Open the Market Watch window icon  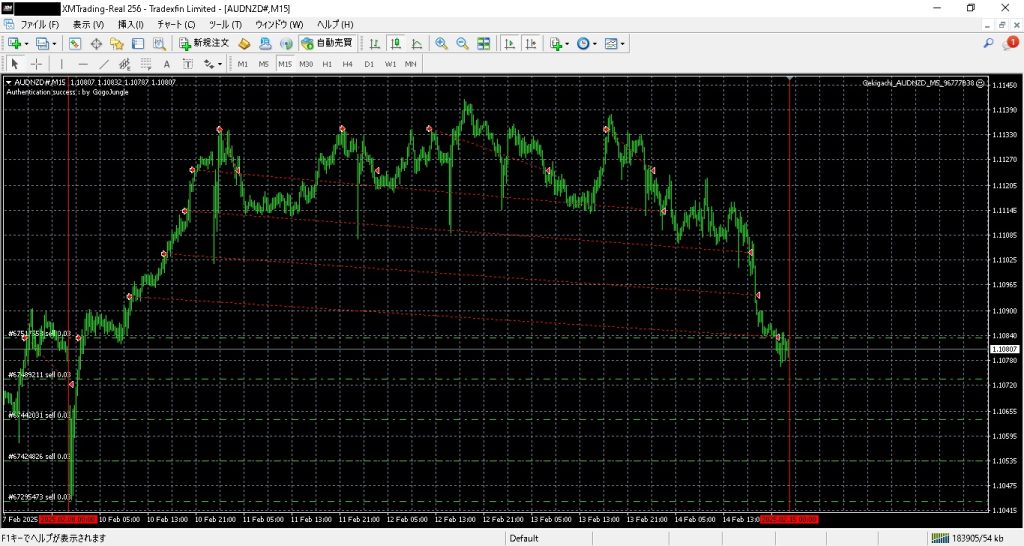coord(76,44)
